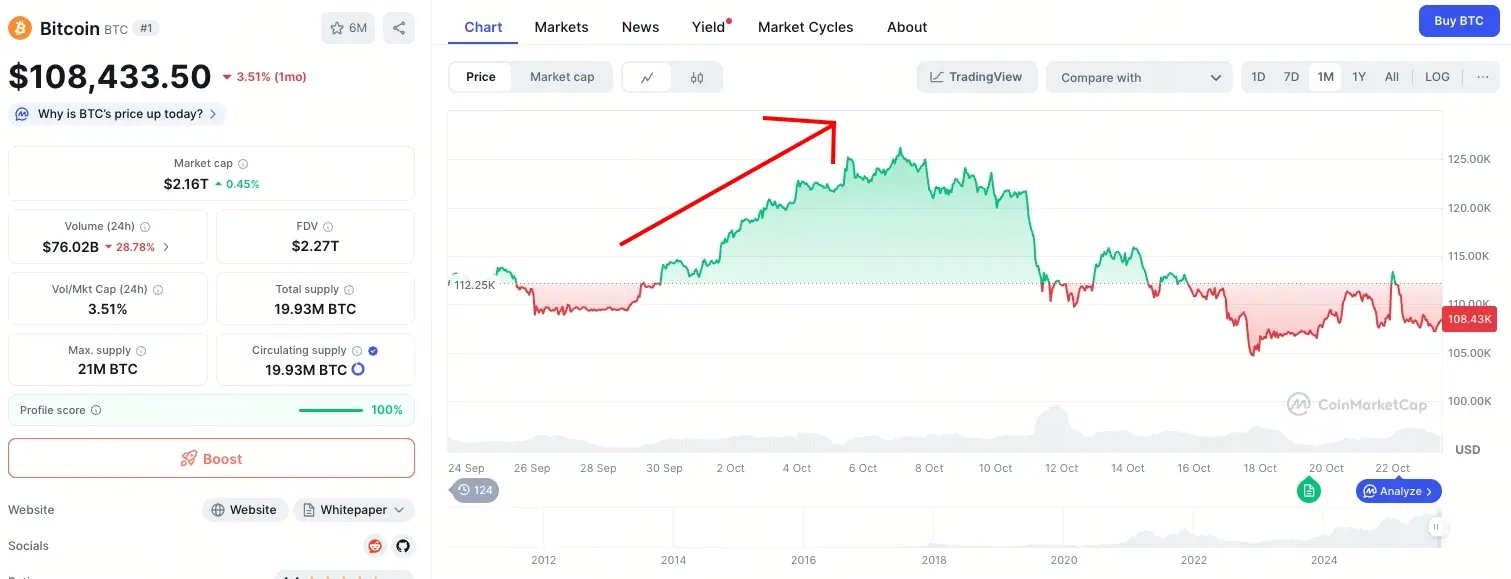Open the Reddit social link

point(375,546)
